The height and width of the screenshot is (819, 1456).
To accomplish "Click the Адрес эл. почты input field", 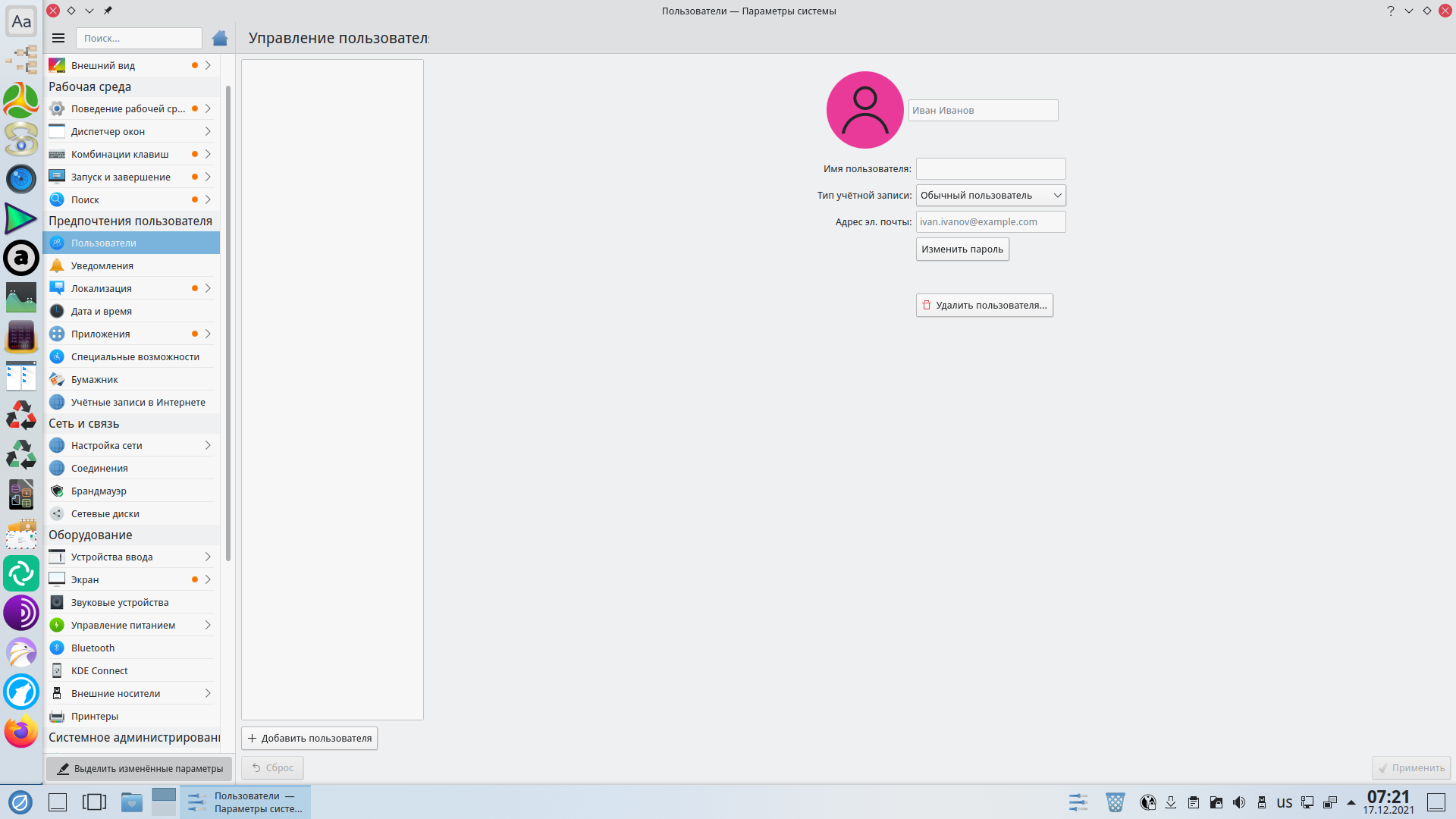I will coord(990,221).
